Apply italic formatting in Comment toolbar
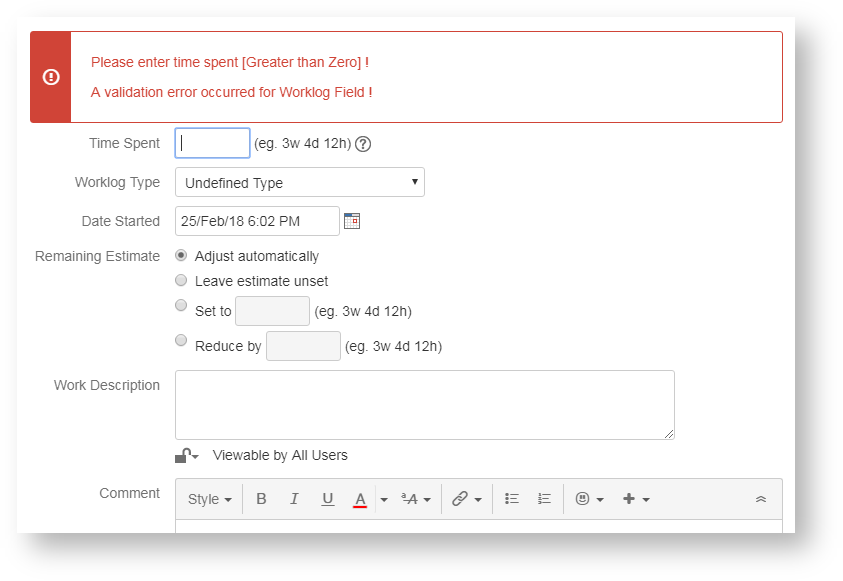 (294, 499)
